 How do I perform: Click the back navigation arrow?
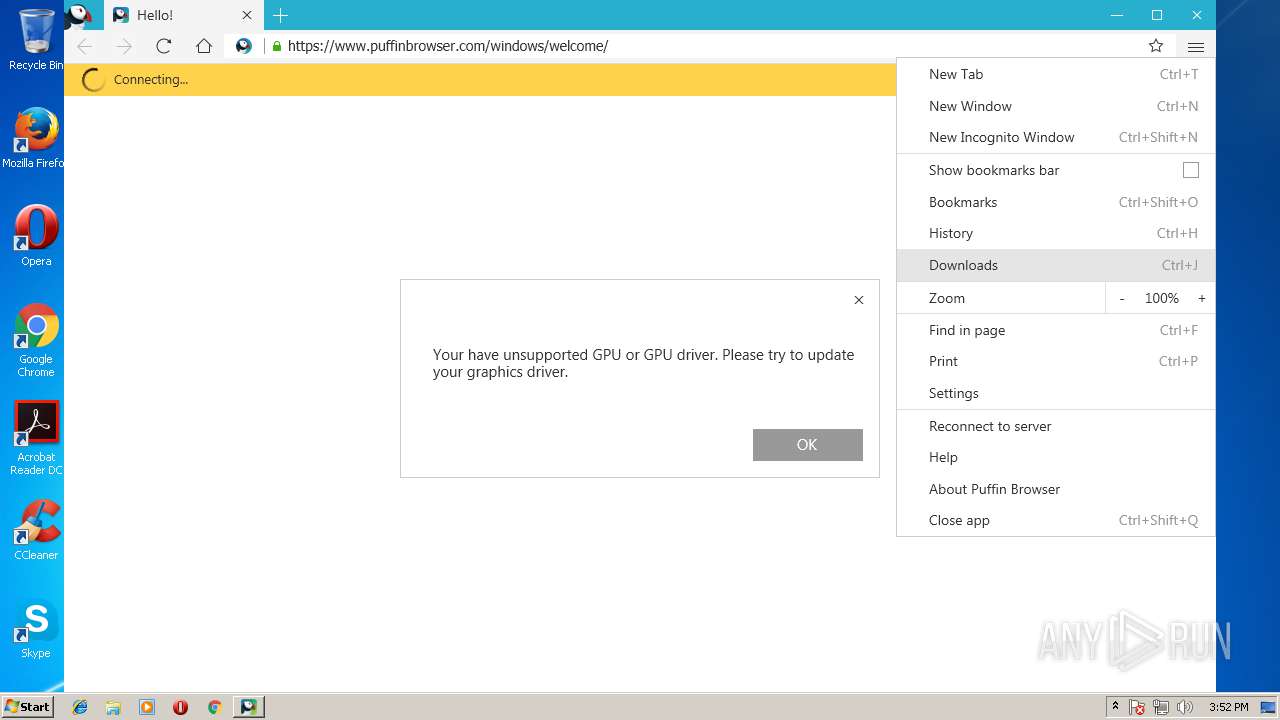pos(85,46)
